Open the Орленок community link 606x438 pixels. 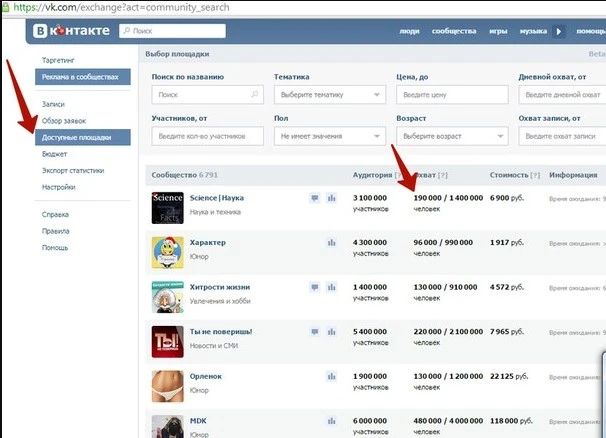coord(206,376)
